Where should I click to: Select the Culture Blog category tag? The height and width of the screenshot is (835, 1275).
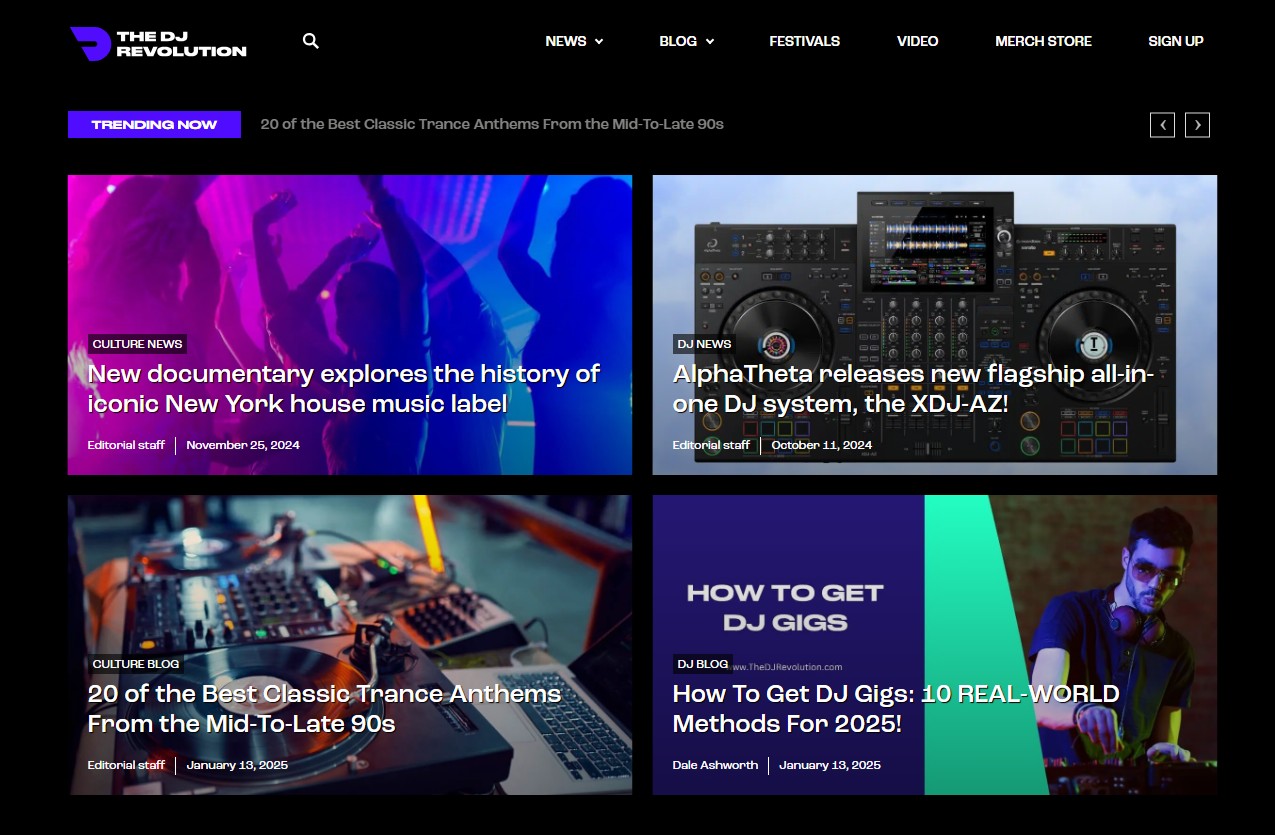136,664
